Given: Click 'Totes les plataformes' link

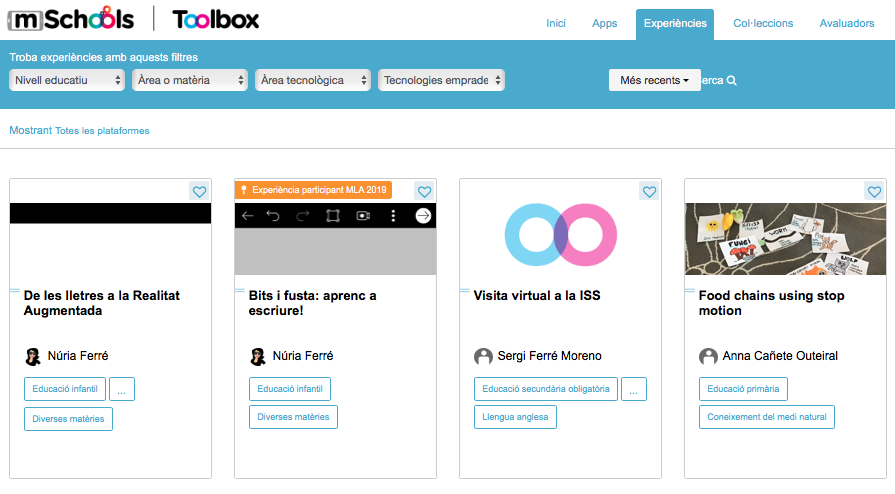Looking at the screenshot, I should pyautogui.click(x=102, y=131).
